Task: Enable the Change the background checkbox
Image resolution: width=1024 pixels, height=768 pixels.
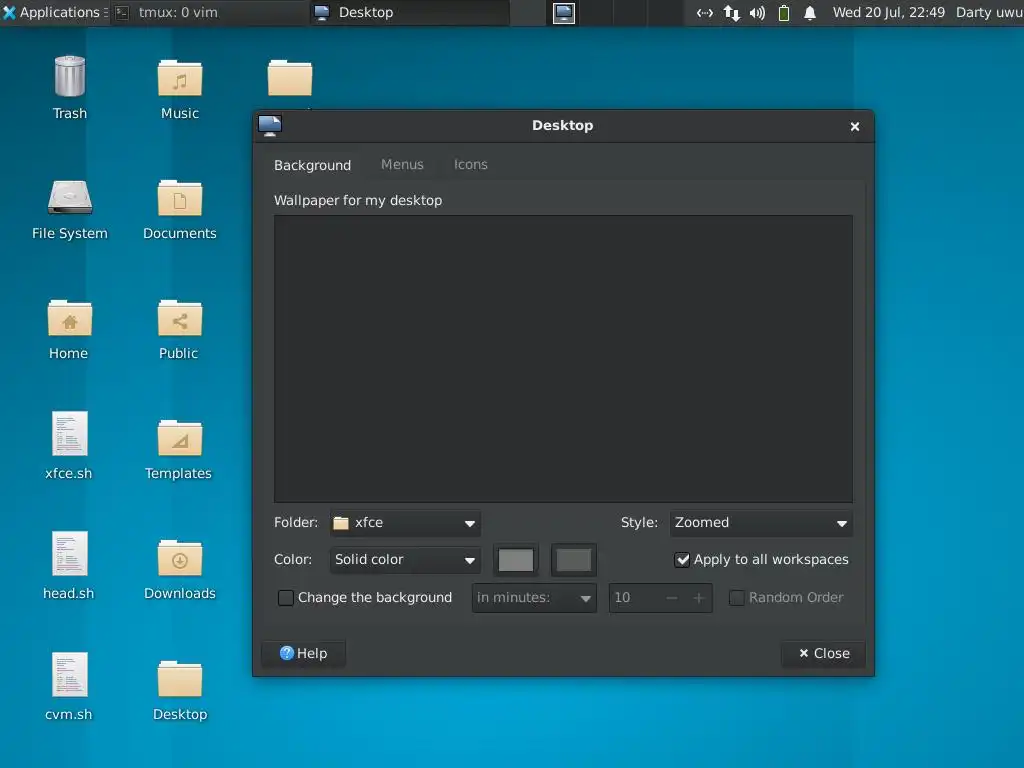Action: point(285,598)
